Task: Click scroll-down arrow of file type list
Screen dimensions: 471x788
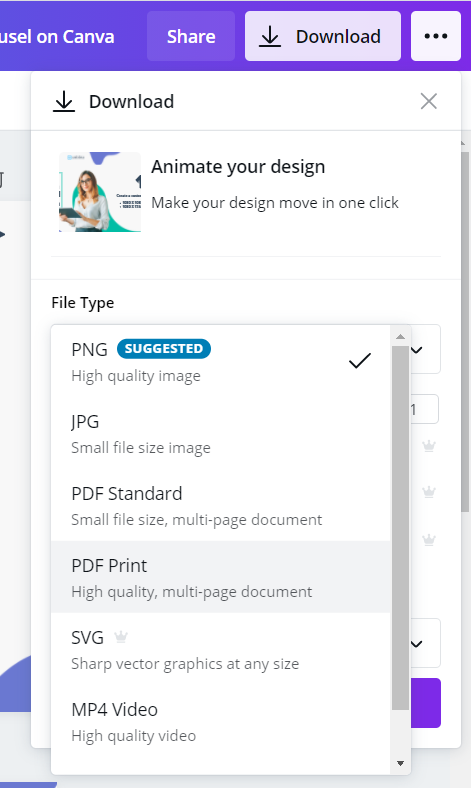Action: click(x=401, y=763)
